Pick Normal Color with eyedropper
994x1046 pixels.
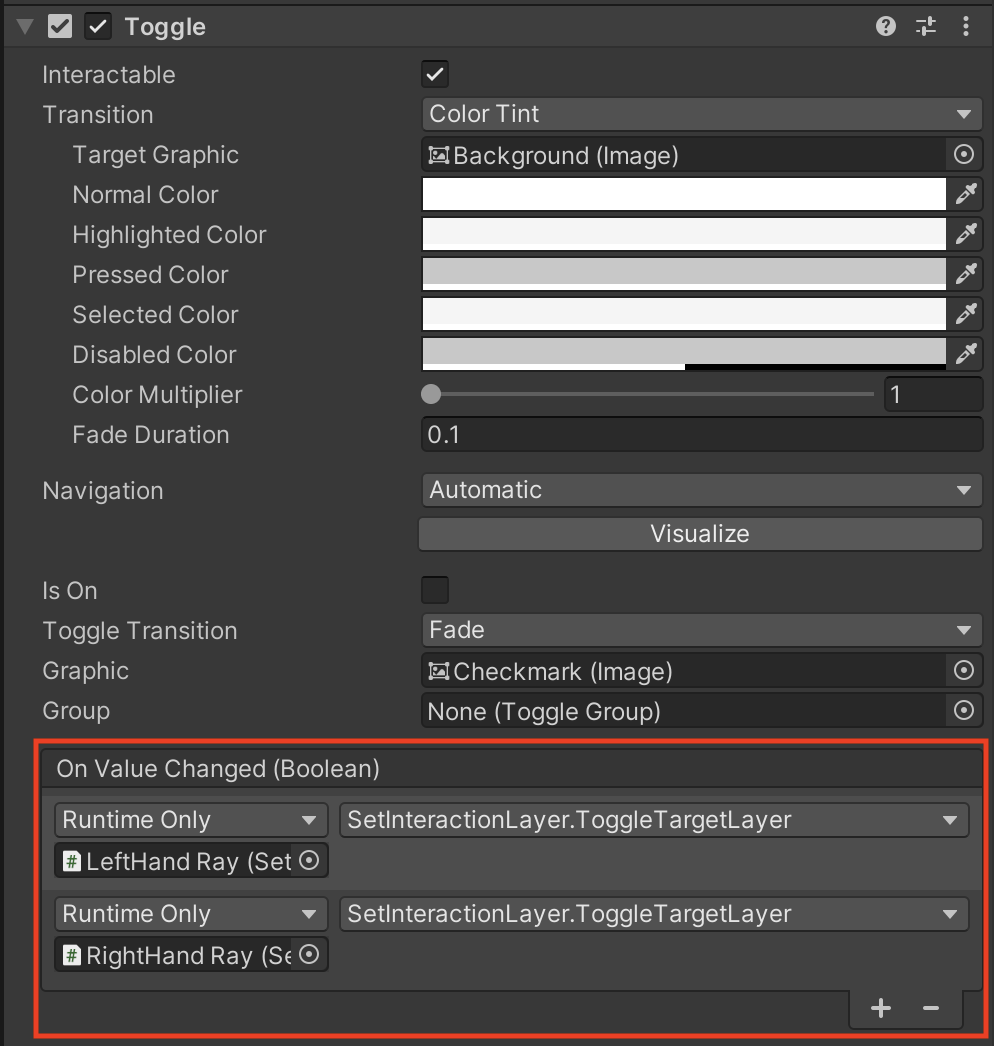pos(965,195)
